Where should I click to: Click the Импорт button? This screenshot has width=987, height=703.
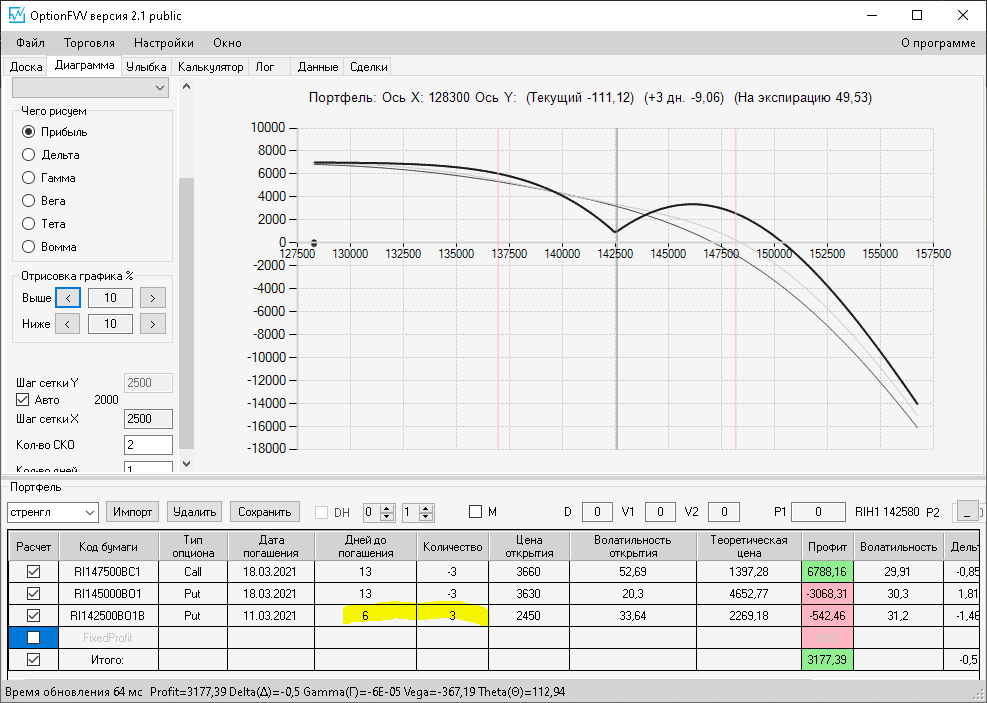point(133,512)
